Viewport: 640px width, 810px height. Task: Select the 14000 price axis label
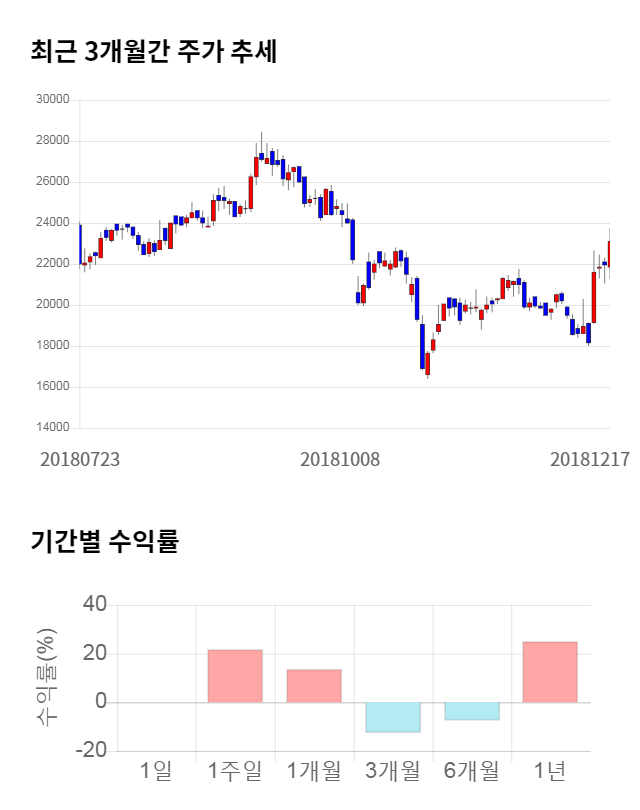[51, 428]
